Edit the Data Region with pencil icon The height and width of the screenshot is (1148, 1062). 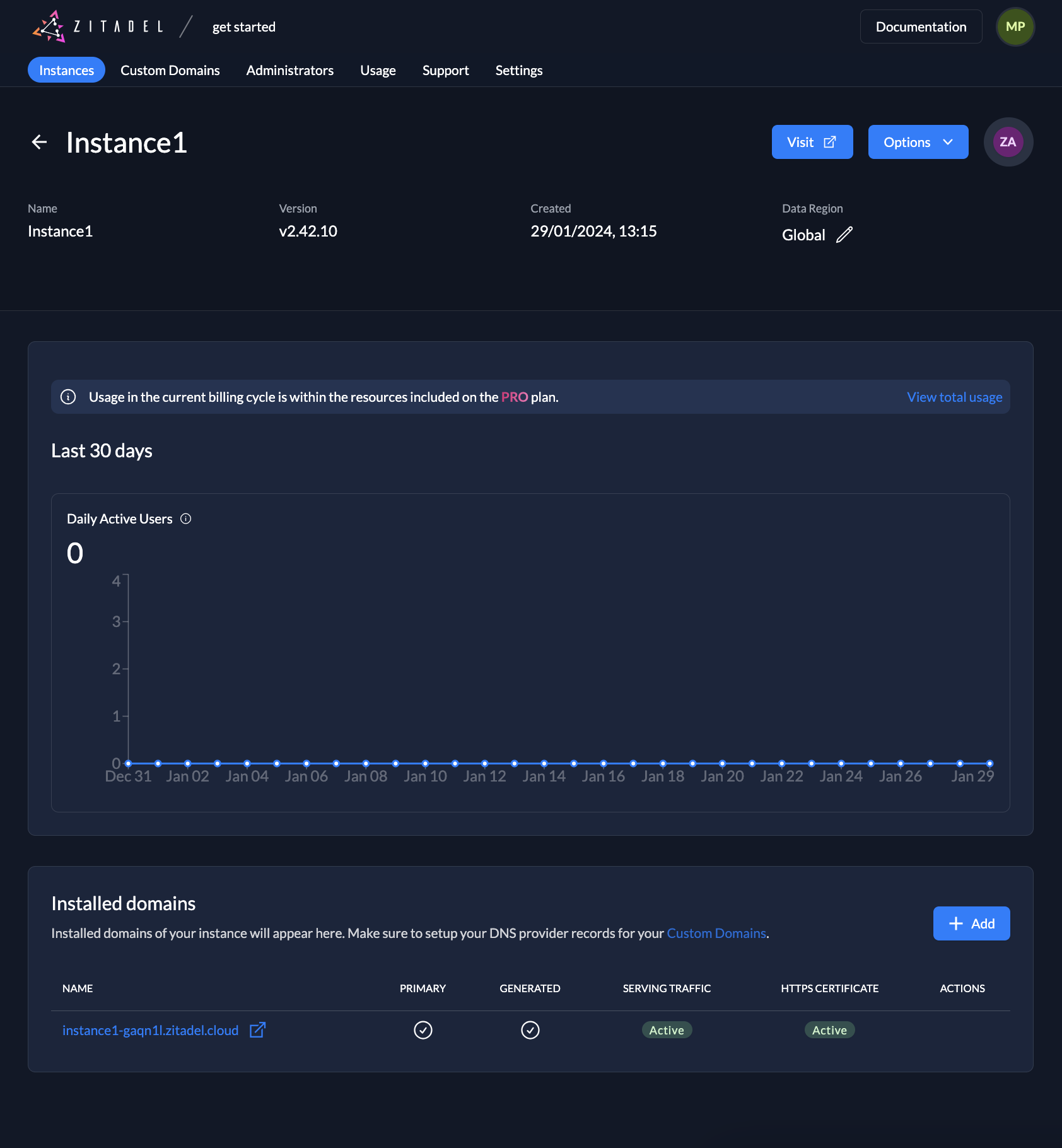844,235
